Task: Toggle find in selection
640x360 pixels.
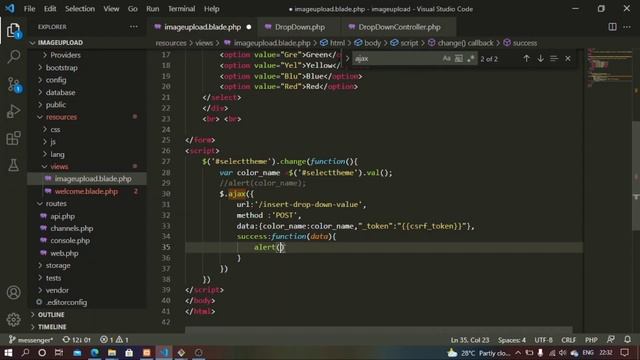Action: [x=554, y=58]
